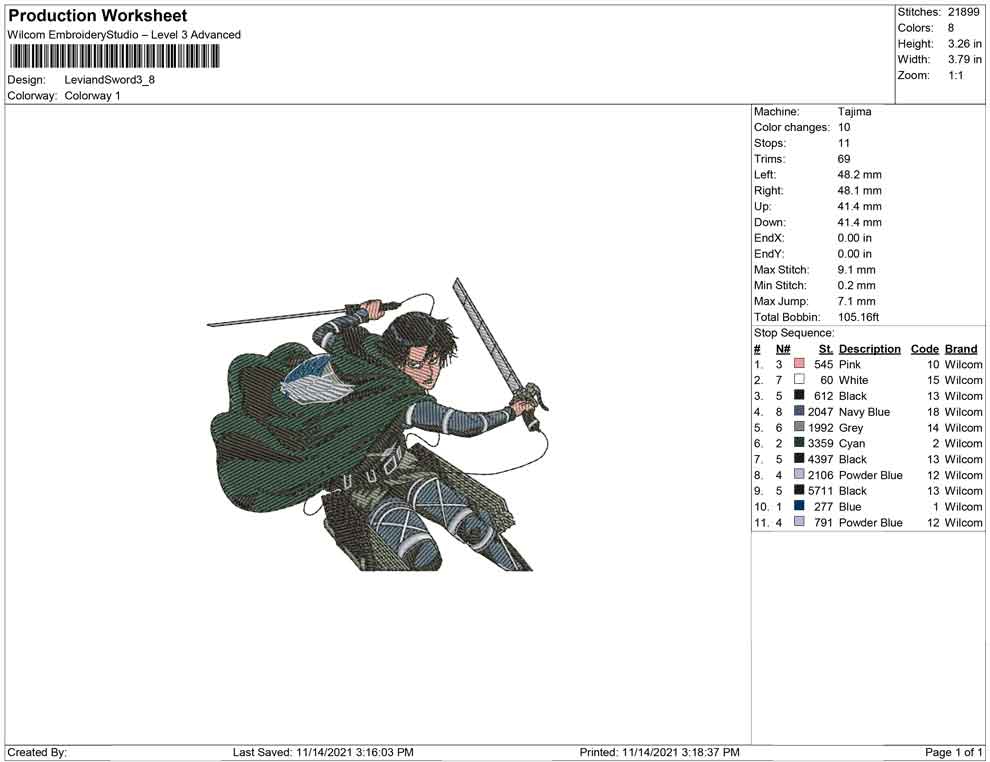
Task: Click the stitch count 1992 for Grey
Action: point(820,427)
